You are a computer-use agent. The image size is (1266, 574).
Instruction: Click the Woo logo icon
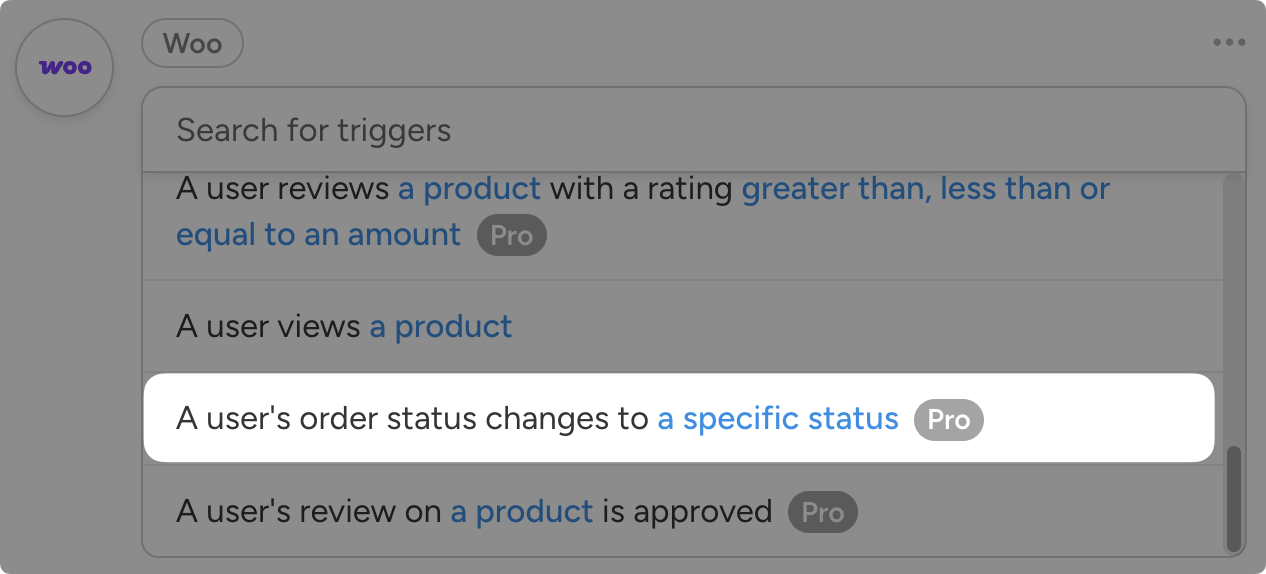tap(65, 68)
